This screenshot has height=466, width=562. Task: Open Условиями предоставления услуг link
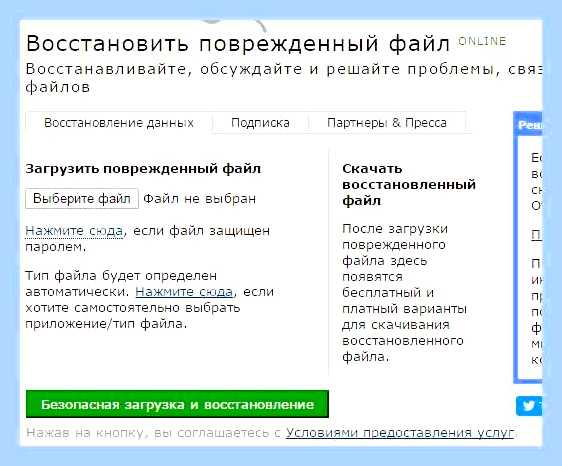pos(400,433)
